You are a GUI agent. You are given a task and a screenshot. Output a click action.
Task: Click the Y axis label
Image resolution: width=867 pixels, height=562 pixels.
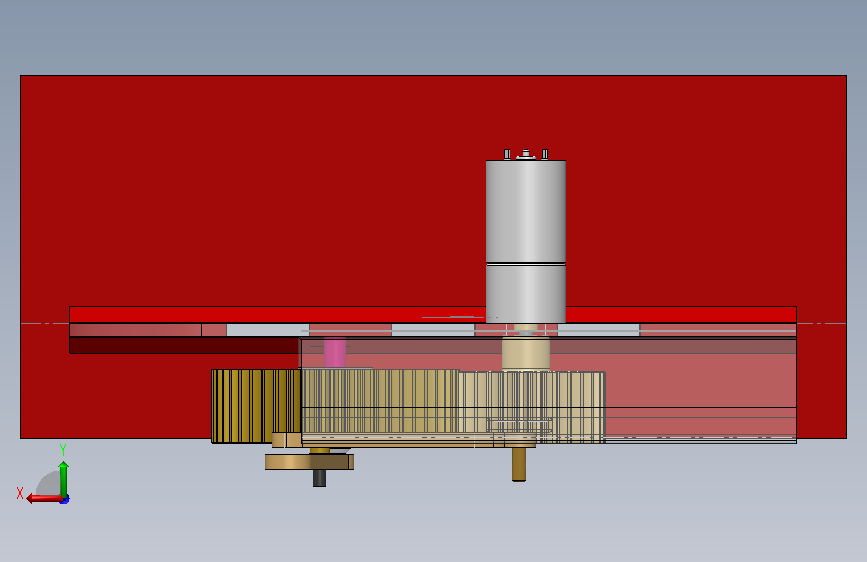click(x=63, y=450)
